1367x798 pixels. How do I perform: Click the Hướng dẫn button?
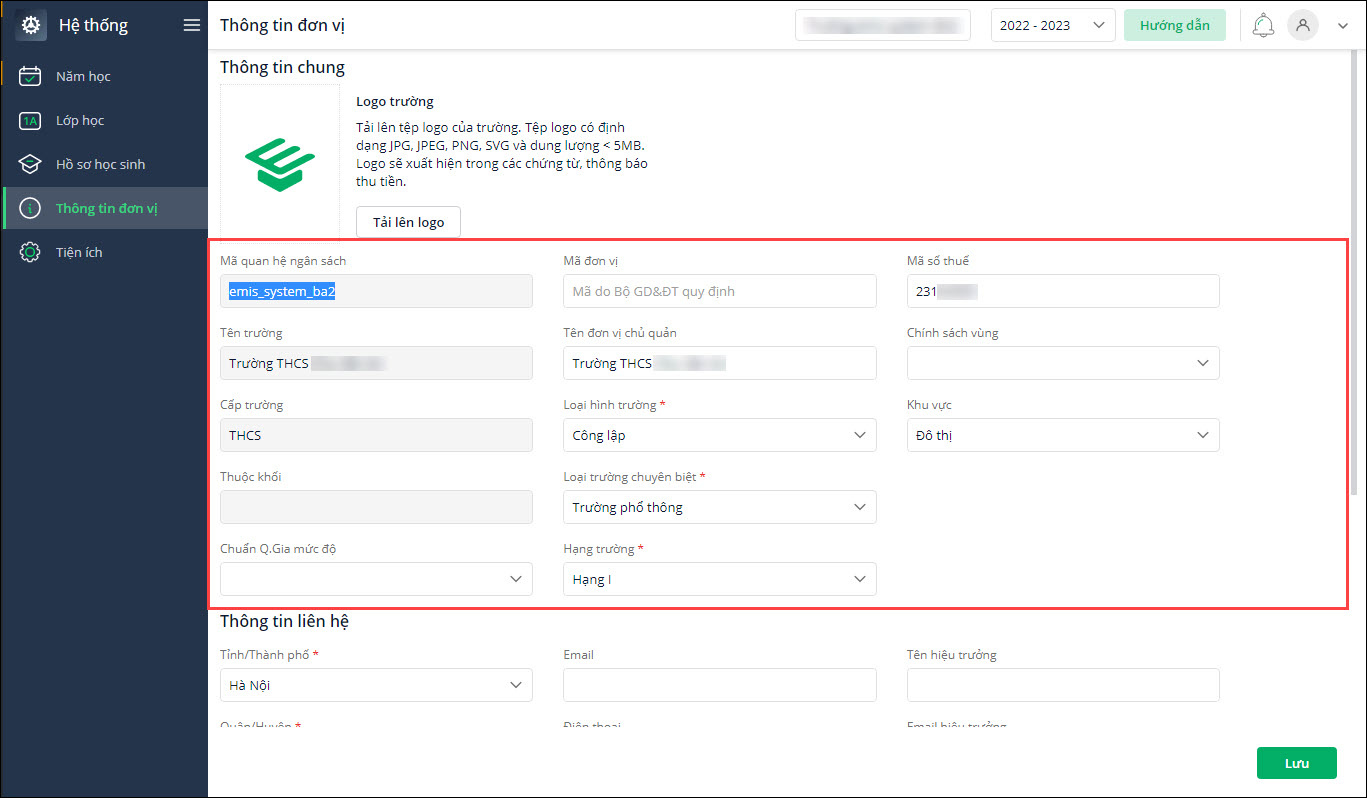(x=1175, y=25)
